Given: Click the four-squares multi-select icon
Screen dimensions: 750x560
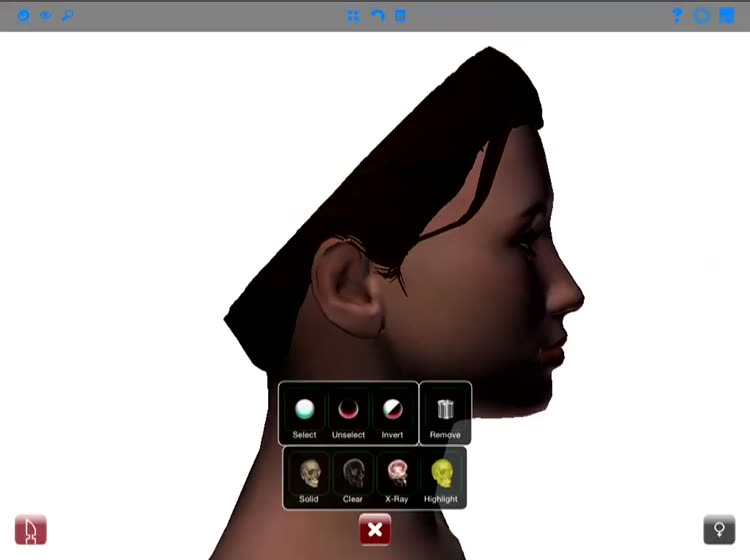Looking at the screenshot, I should pyautogui.click(x=353, y=16).
